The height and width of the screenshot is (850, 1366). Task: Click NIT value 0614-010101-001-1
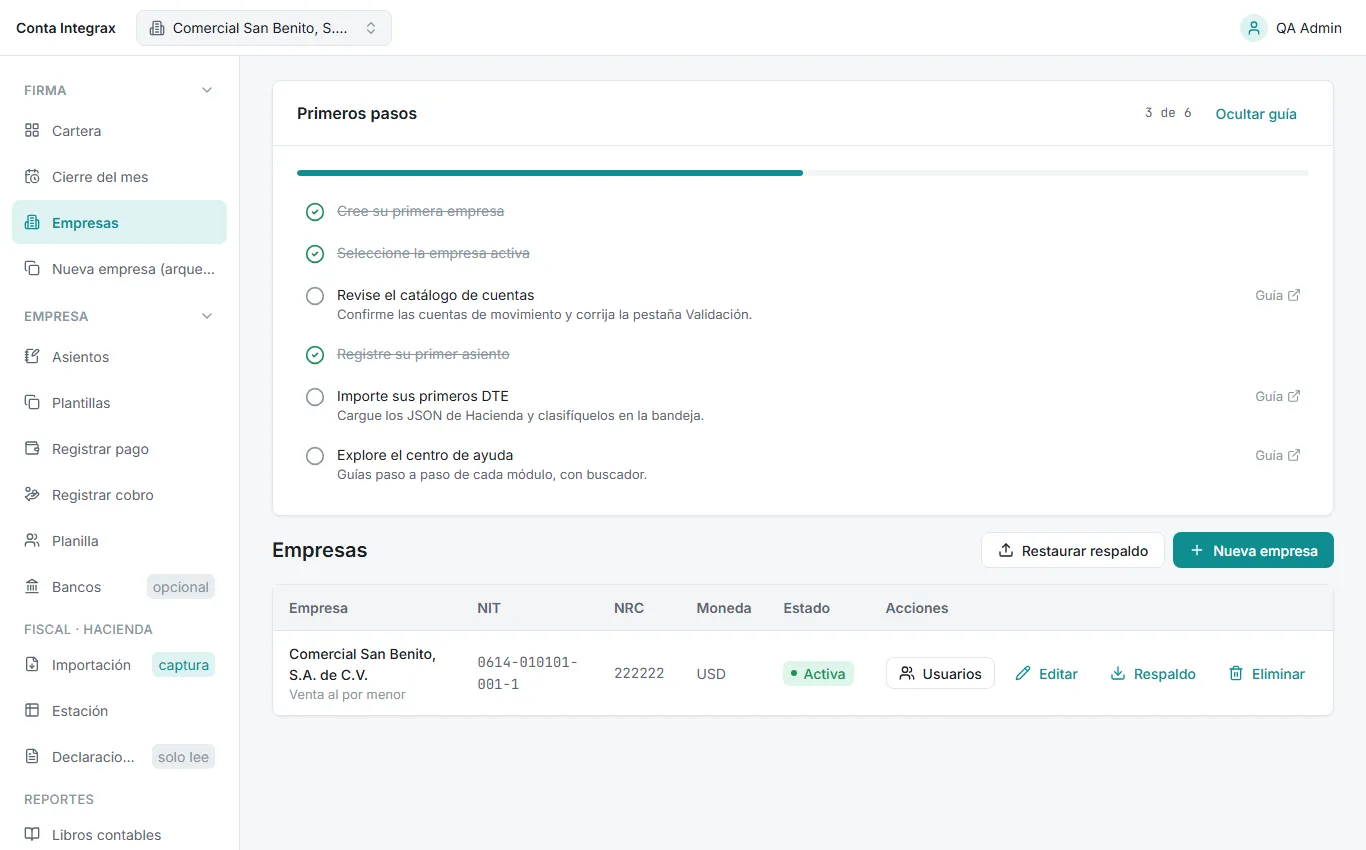527,674
